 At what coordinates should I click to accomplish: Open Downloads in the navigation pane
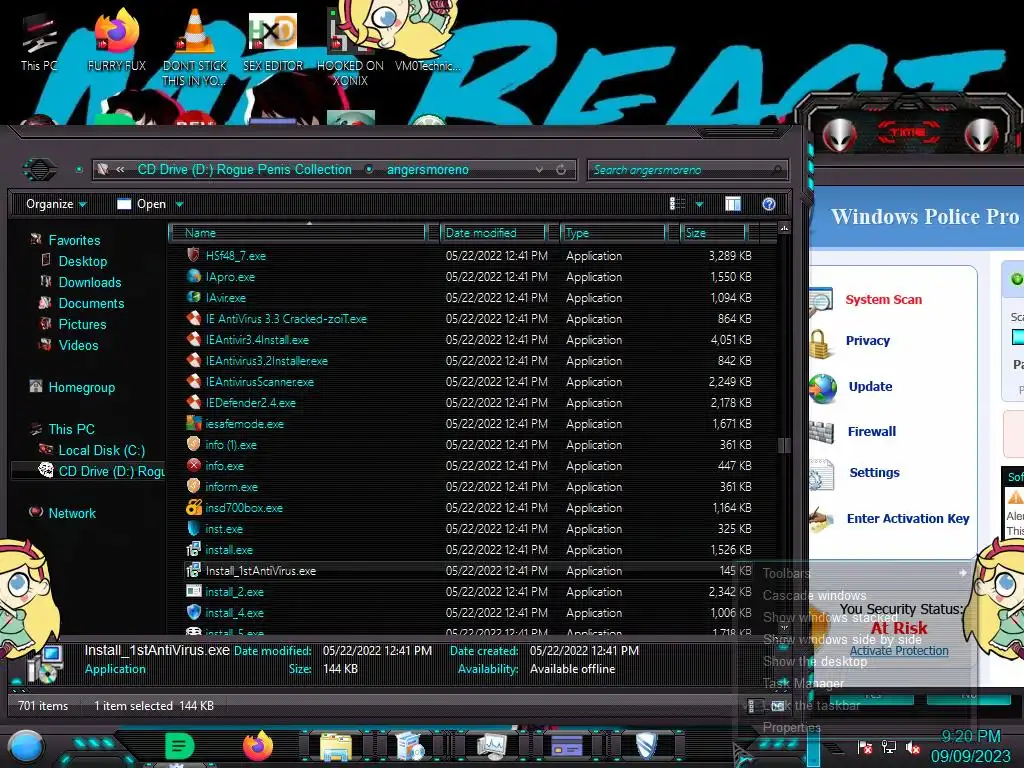click(x=89, y=282)
